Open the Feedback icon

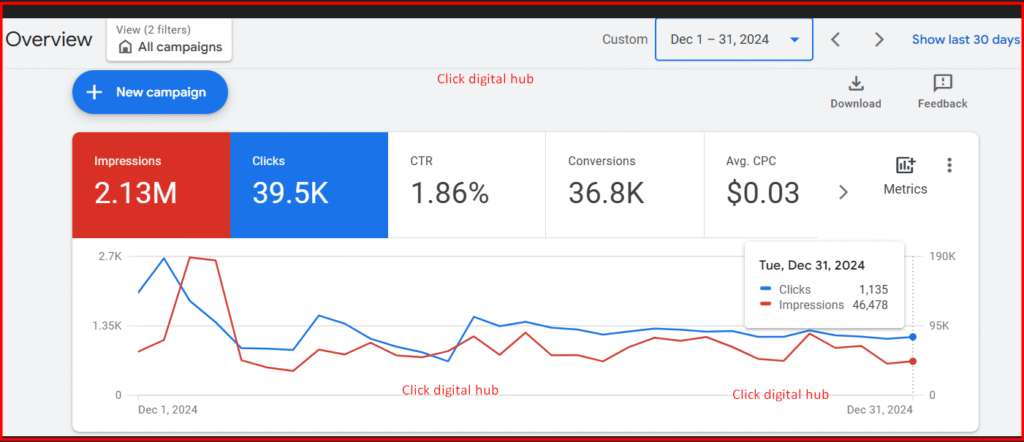pyautogui.click(x=942, y=83)
